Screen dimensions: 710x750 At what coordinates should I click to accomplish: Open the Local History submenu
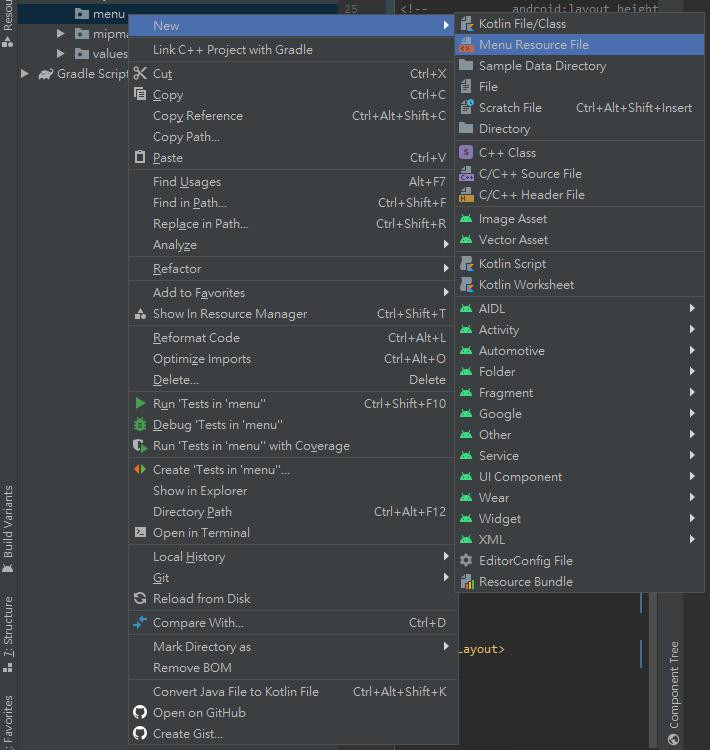pyautogui.click(x=293, y=557)
